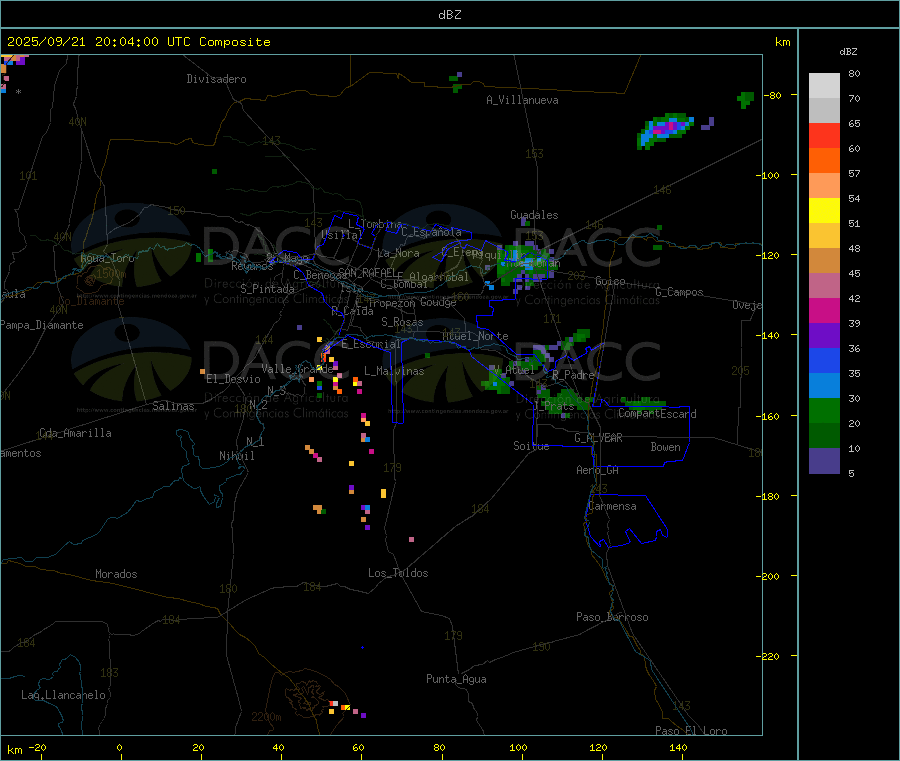Click the 'Agua_Toro' map label
Screen dimensions: 900x761
tap(107, 258)
